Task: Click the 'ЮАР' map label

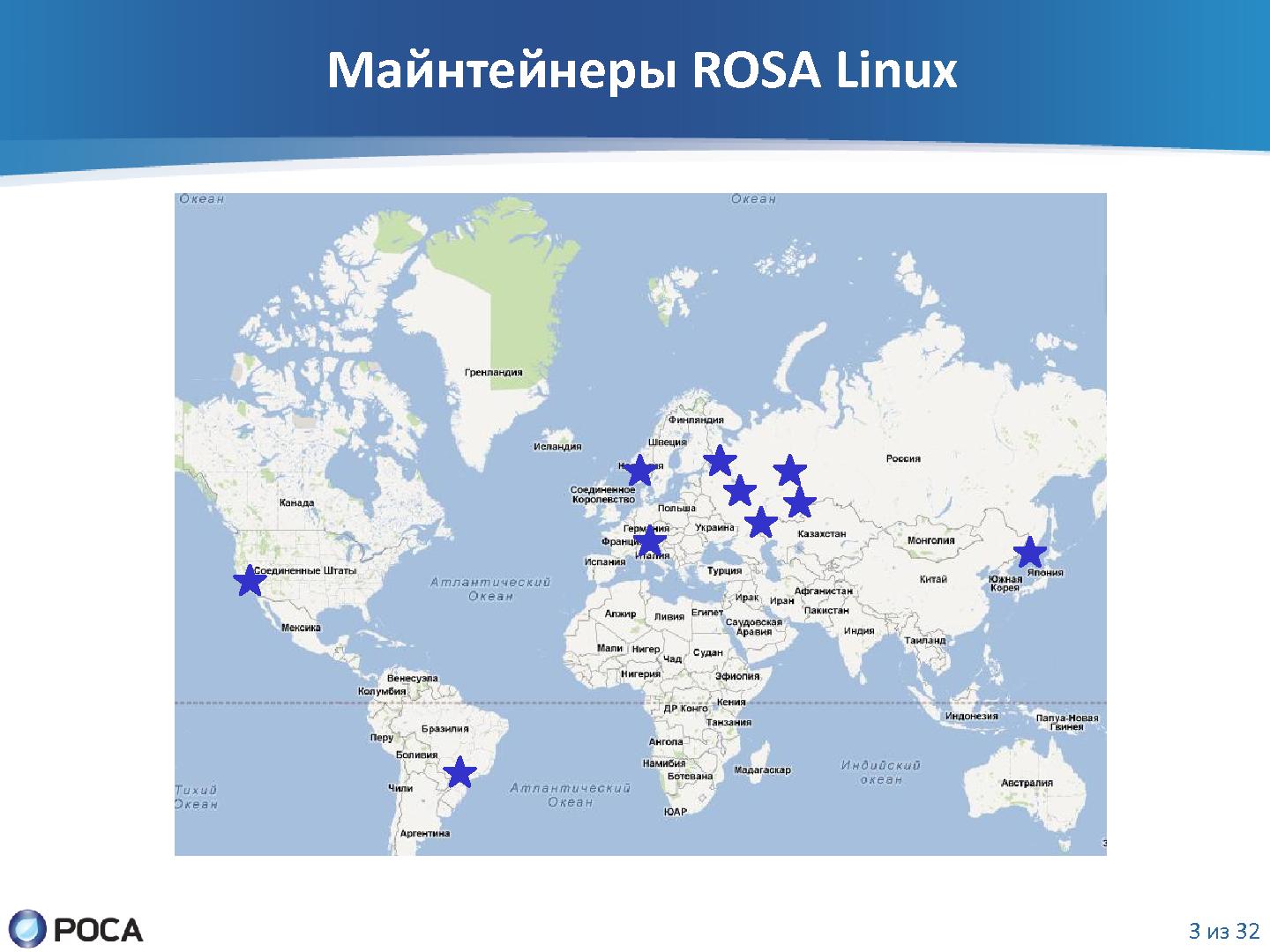Action: tap(676, 812)
